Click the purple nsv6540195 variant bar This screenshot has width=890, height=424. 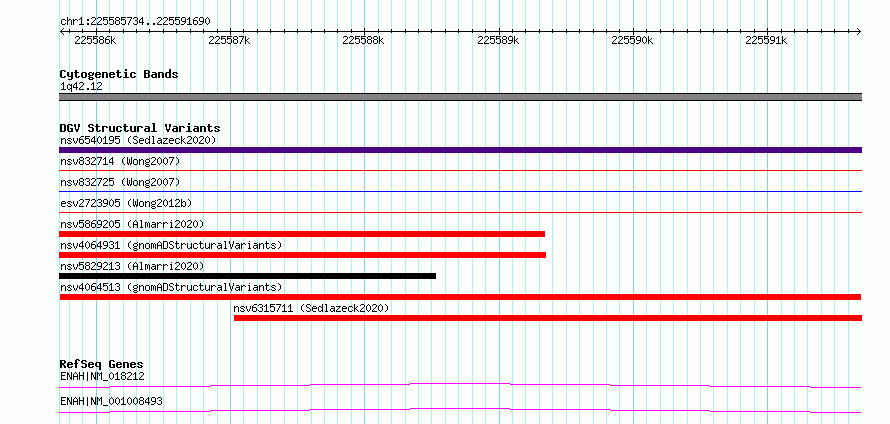tap(460, 150)
